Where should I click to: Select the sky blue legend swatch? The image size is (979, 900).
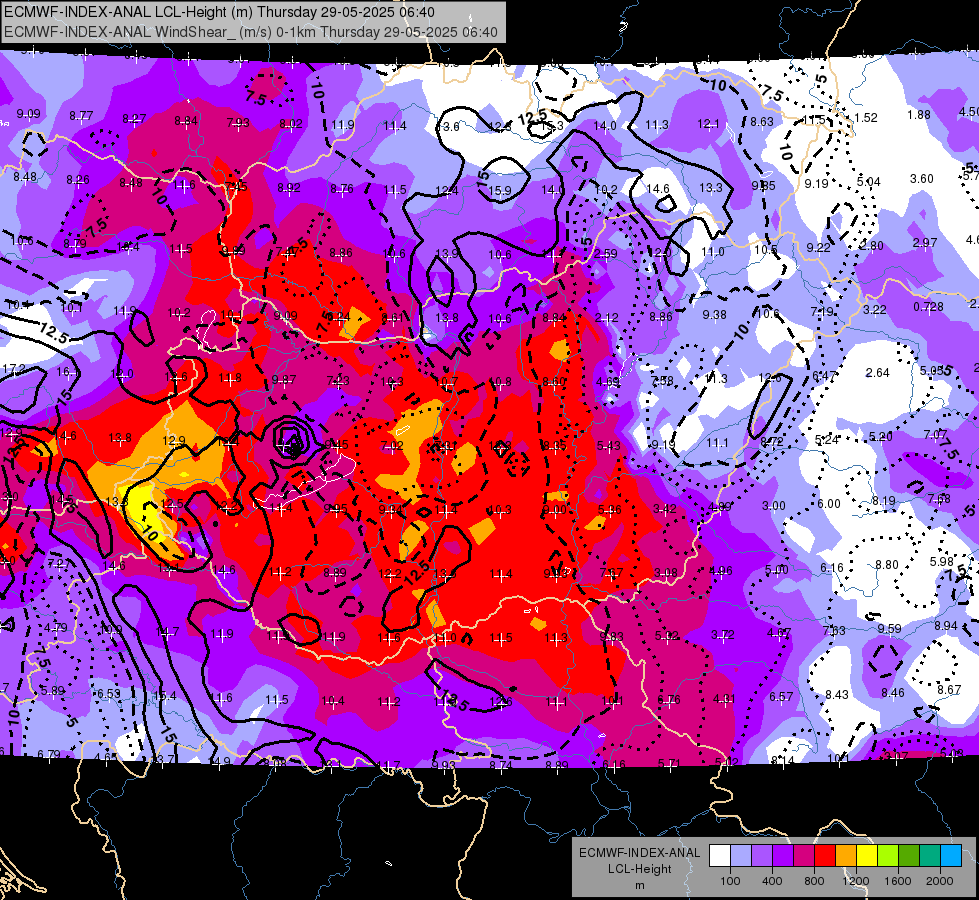[951, 856]
